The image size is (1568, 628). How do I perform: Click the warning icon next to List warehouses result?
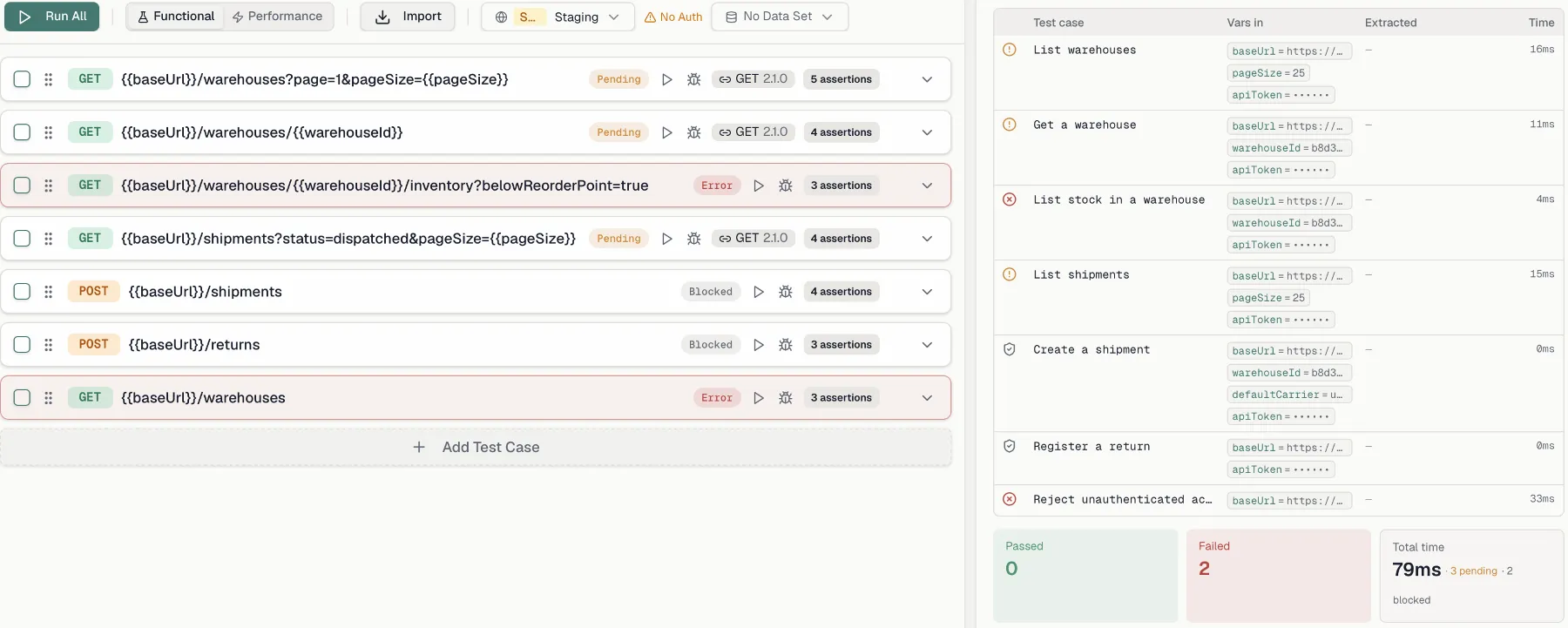[1010, 50]
